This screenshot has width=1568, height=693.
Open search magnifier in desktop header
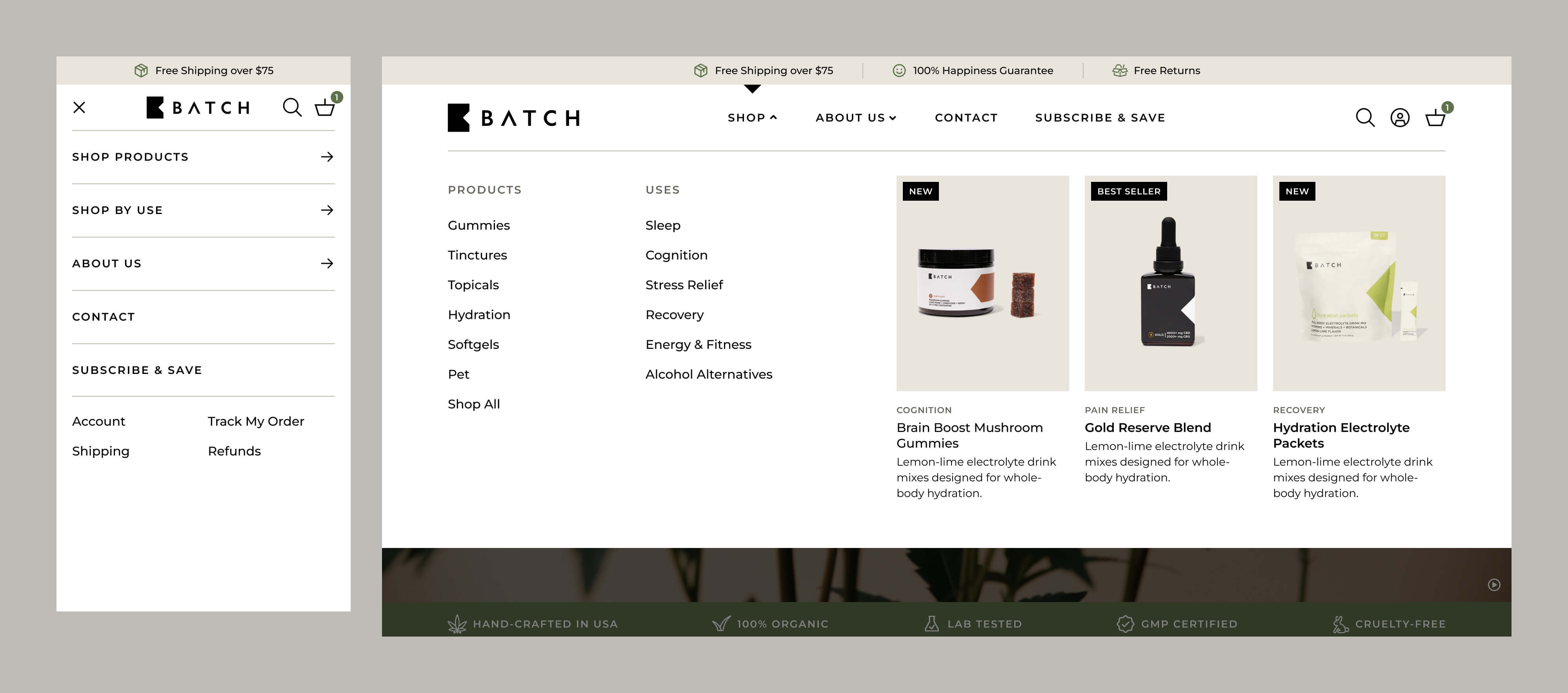(x=1365, y=118)
